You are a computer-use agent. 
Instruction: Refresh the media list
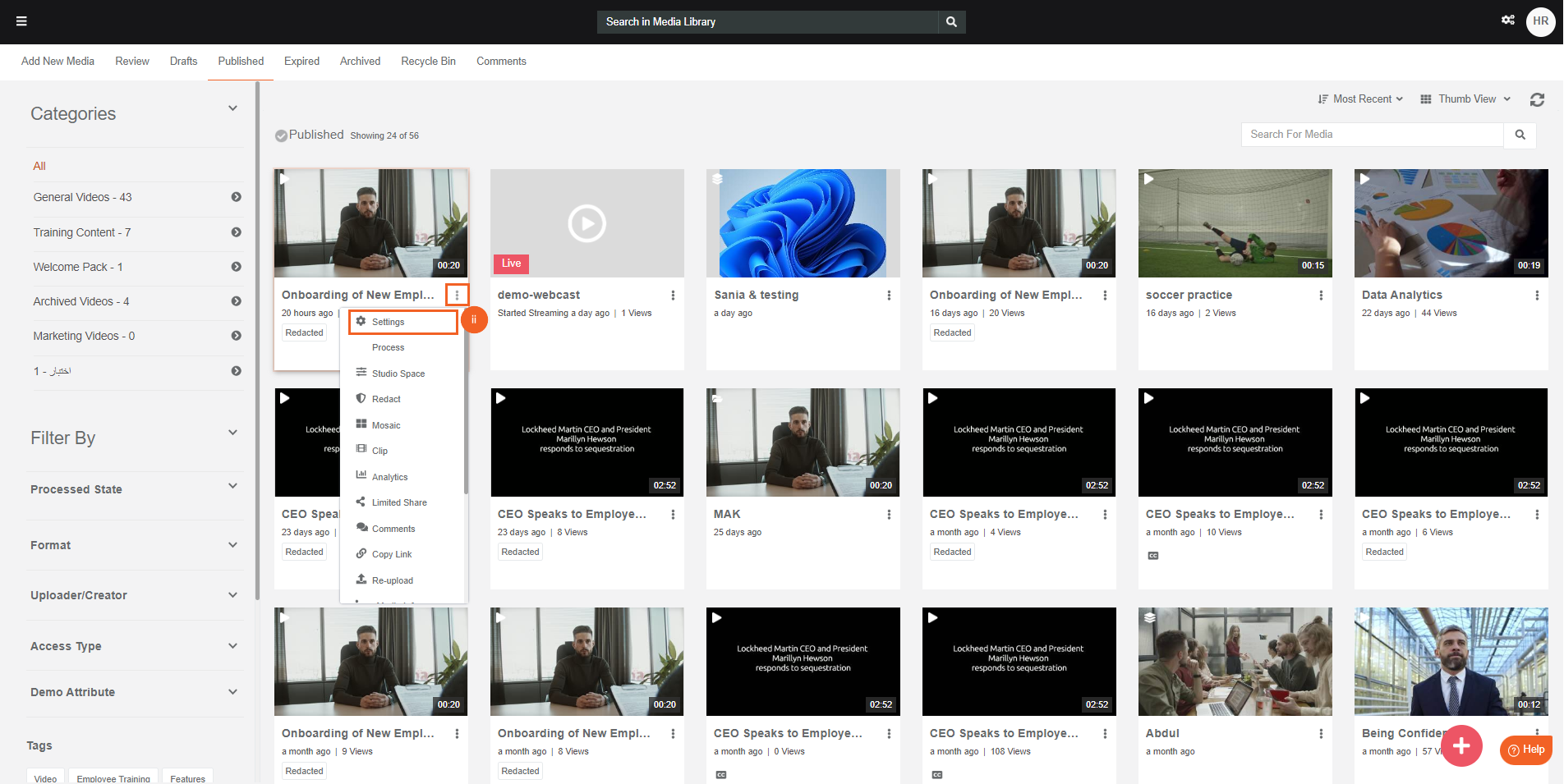(x=1537, y=99)
